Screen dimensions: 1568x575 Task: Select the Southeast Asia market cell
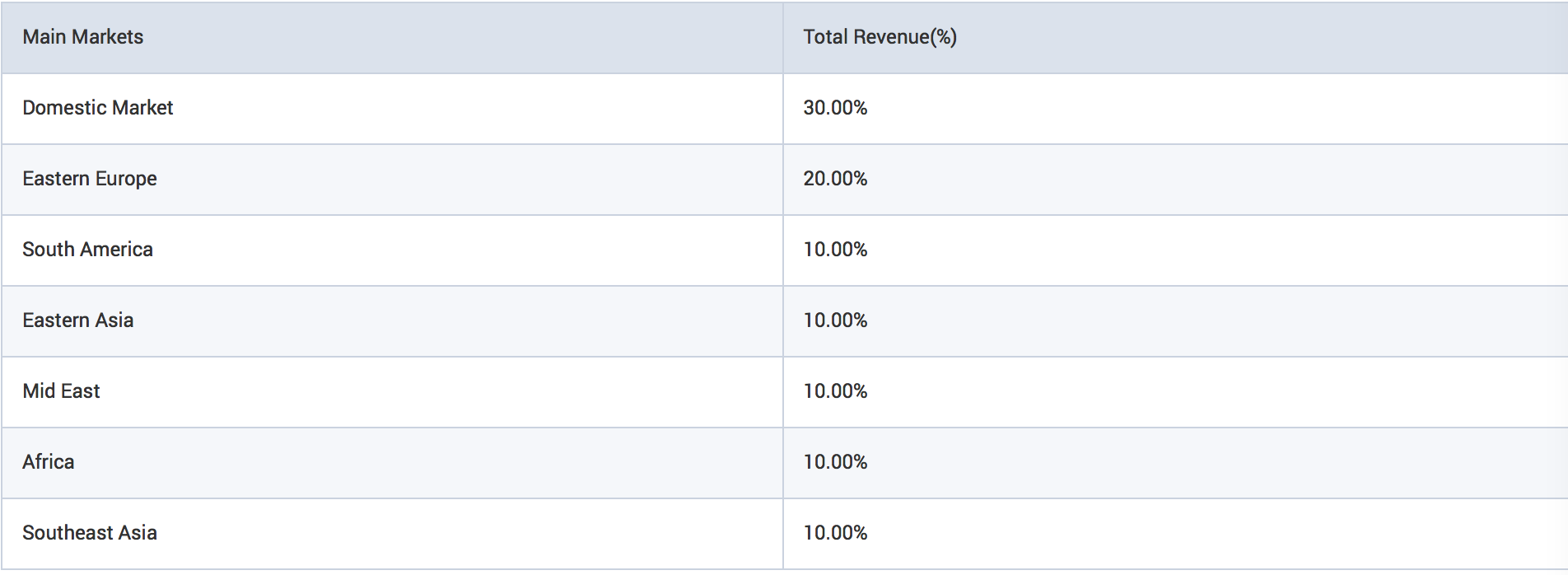pos(89,533)
